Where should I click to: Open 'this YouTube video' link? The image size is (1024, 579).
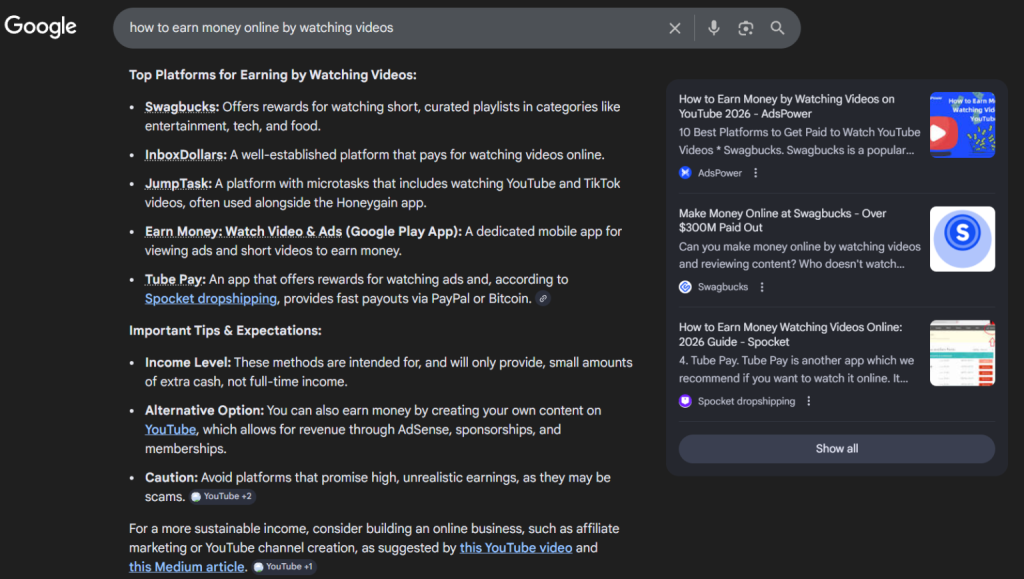[x=516, y=548]
